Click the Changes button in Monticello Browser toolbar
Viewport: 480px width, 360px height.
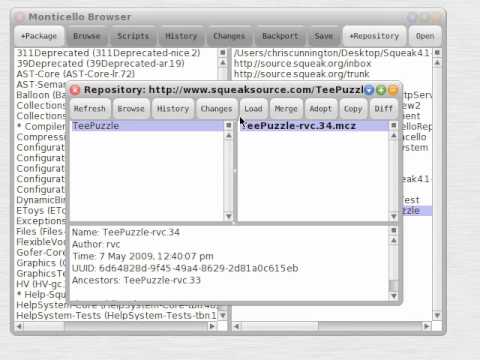229,36
